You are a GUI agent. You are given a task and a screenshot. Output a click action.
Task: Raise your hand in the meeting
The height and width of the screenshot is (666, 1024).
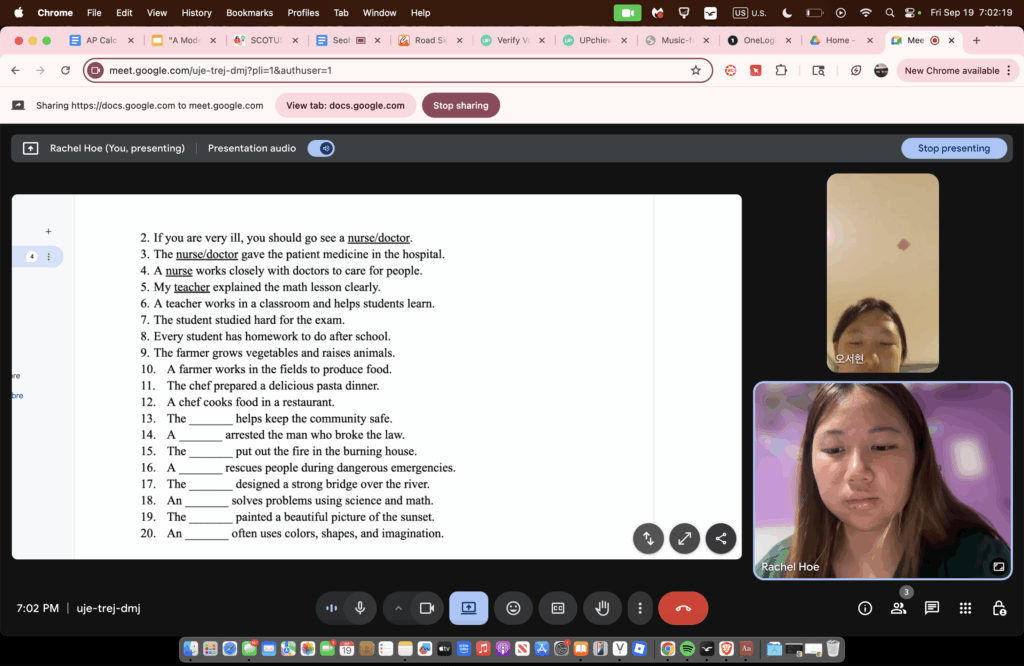click(602, 608)
